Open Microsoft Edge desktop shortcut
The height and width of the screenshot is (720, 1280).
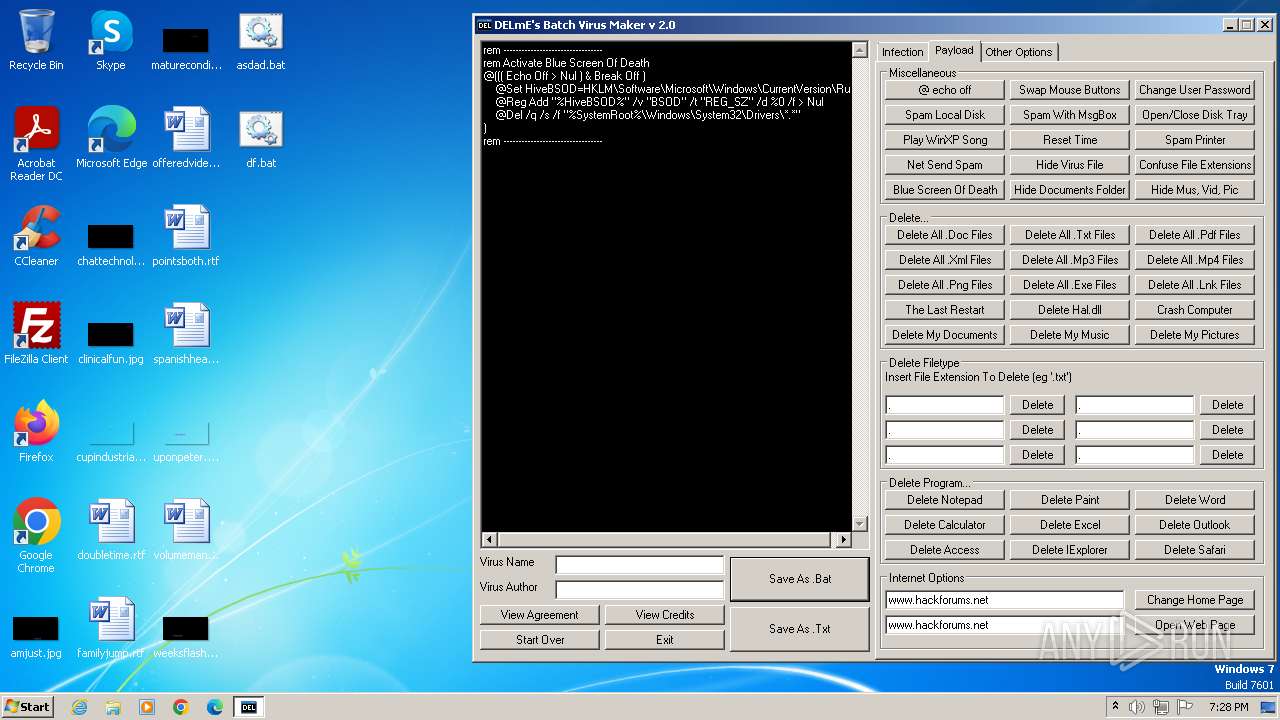111,139
